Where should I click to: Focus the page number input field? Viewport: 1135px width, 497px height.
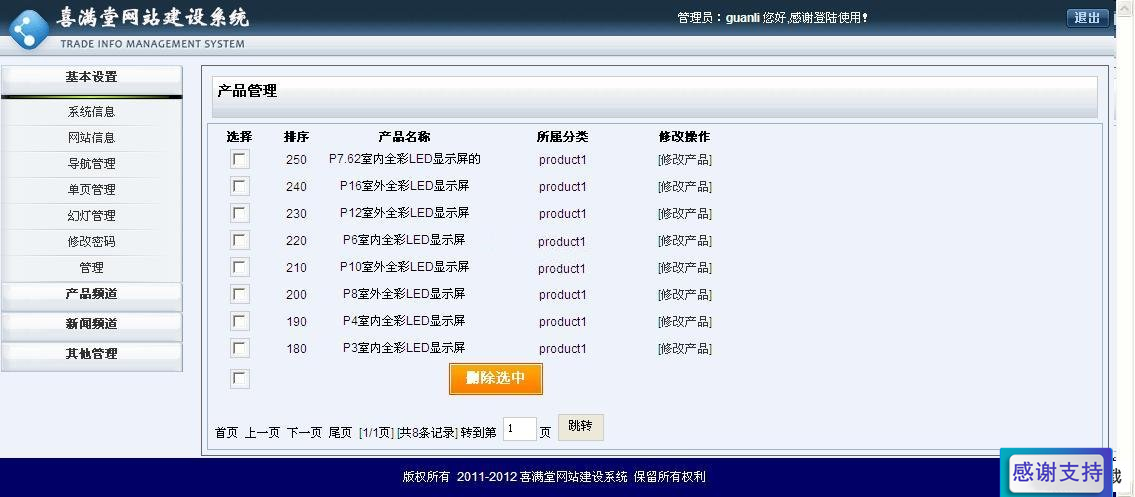pyautogui.click(x=520, y=428)
